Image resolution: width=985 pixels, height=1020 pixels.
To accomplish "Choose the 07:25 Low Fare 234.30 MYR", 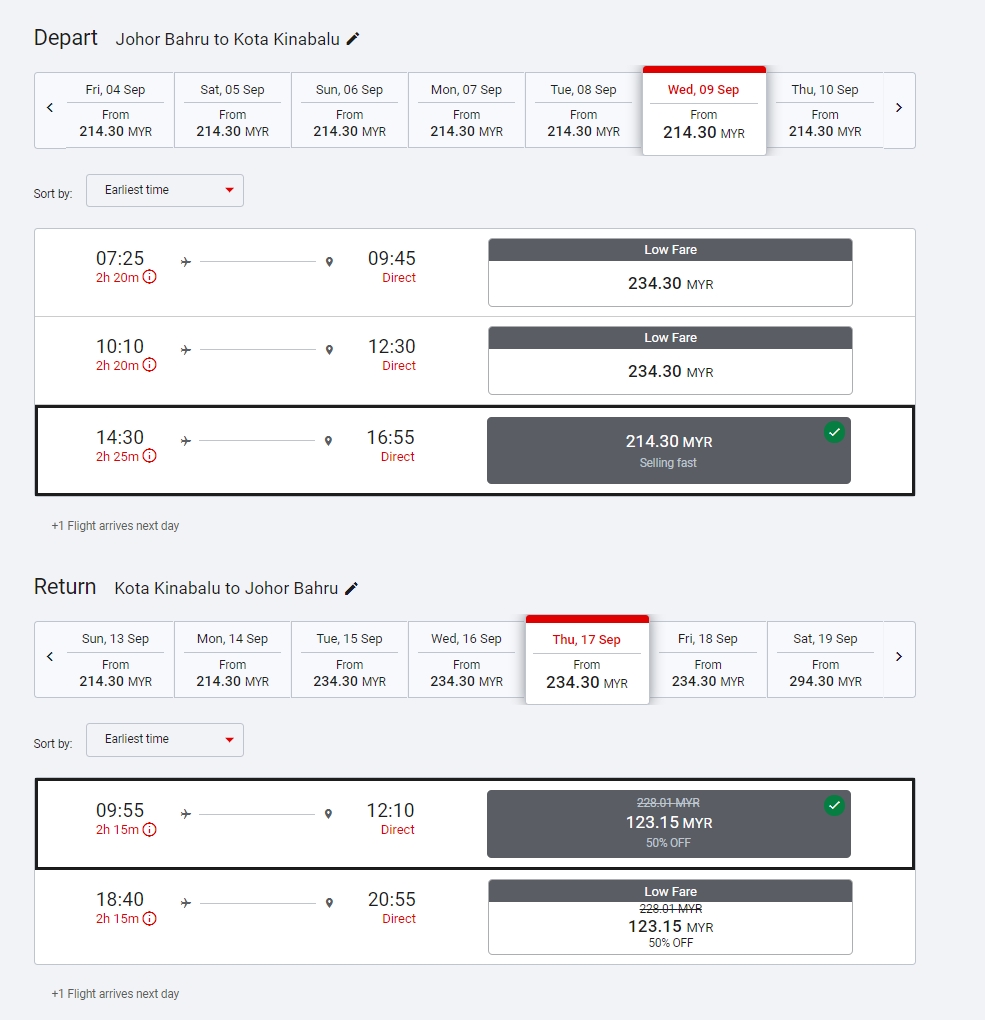I will (670, 272).
